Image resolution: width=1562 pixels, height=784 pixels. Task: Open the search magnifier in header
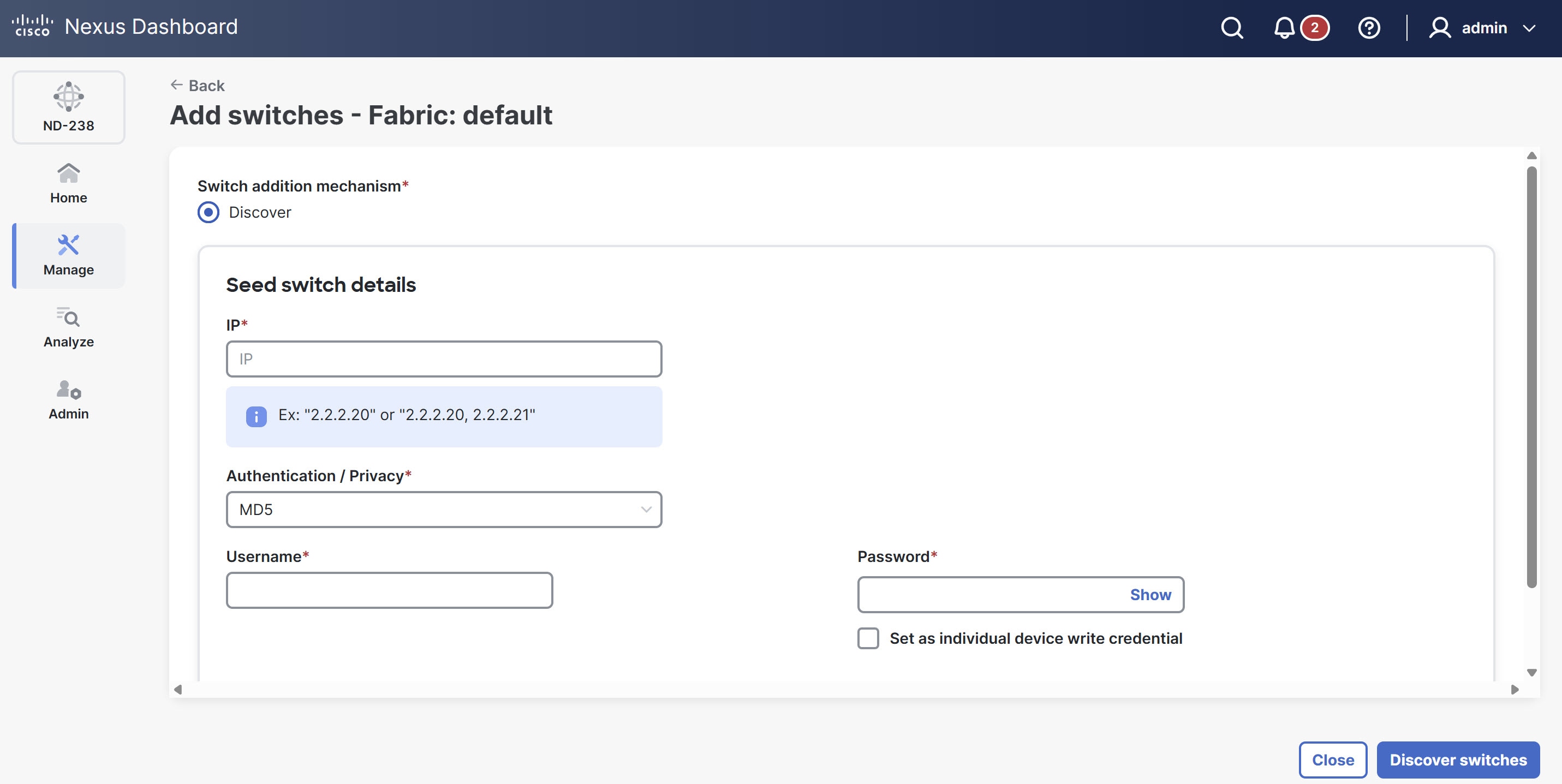(1231, 28)
